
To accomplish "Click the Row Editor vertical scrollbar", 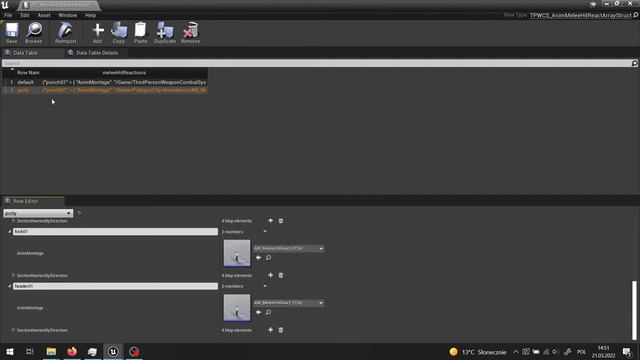I will coord(634,310).
